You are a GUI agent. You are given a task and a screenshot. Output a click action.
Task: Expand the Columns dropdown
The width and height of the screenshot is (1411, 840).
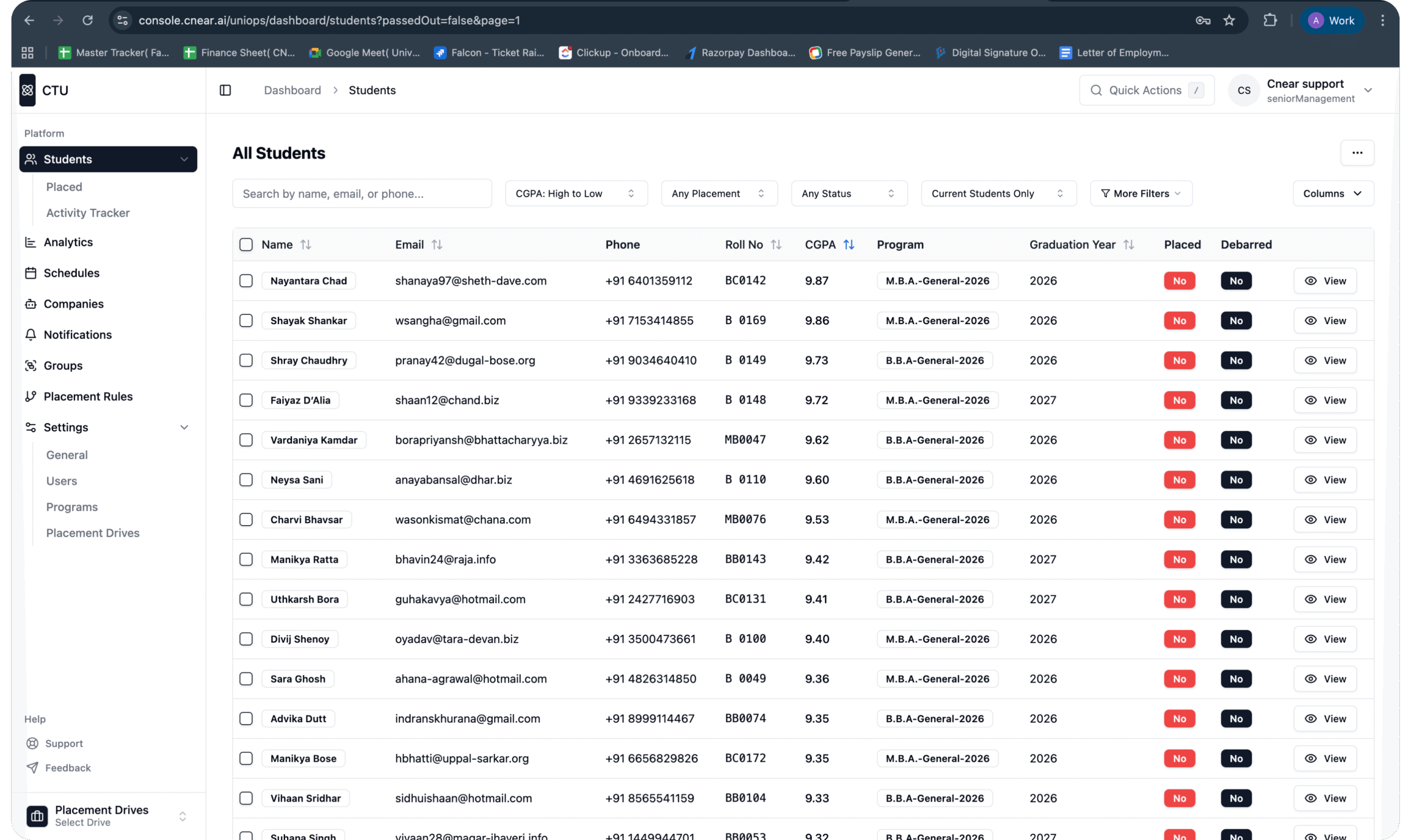coord(1332,193)
